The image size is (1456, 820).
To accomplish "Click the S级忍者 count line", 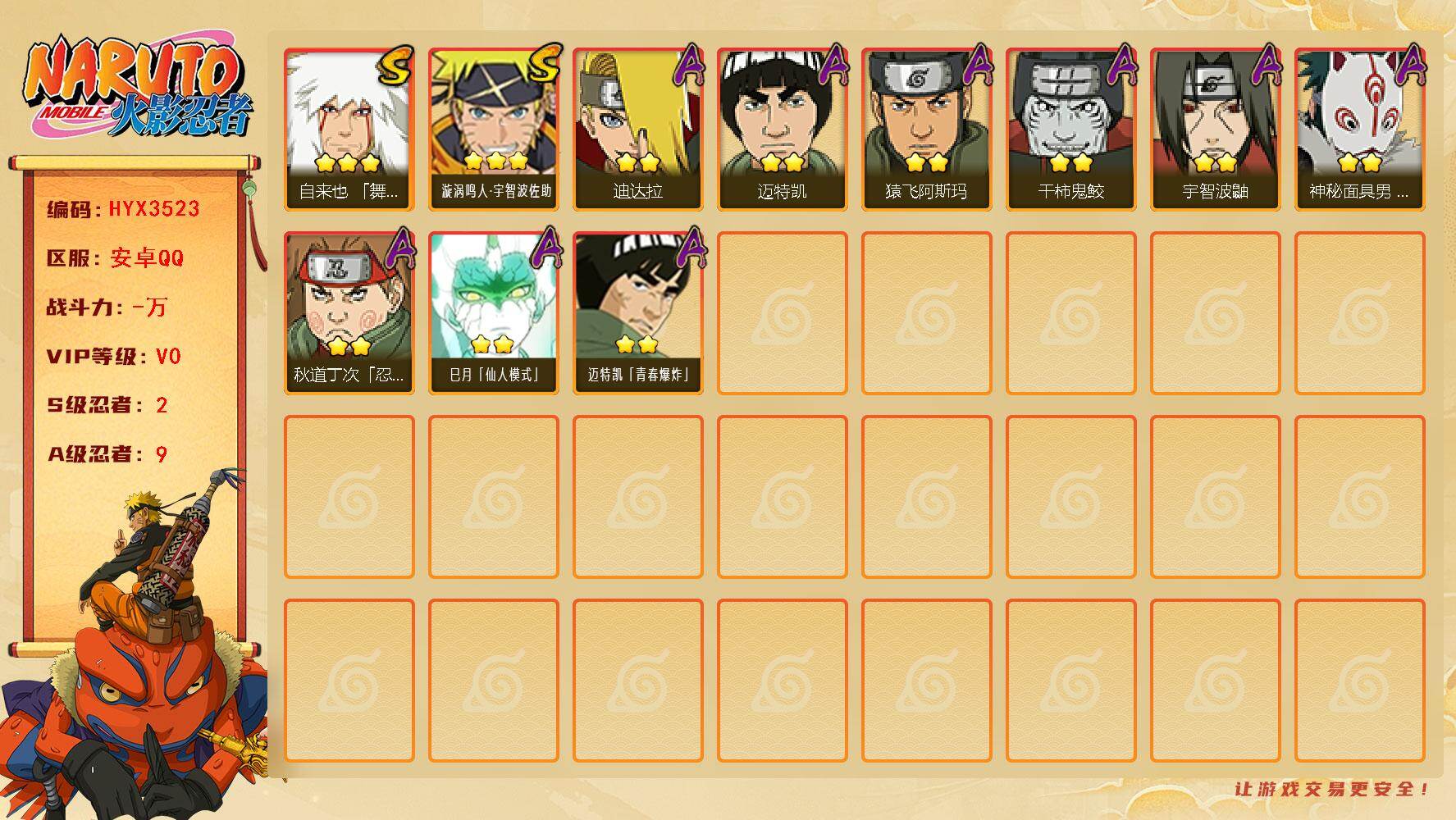I will (107, 405).
